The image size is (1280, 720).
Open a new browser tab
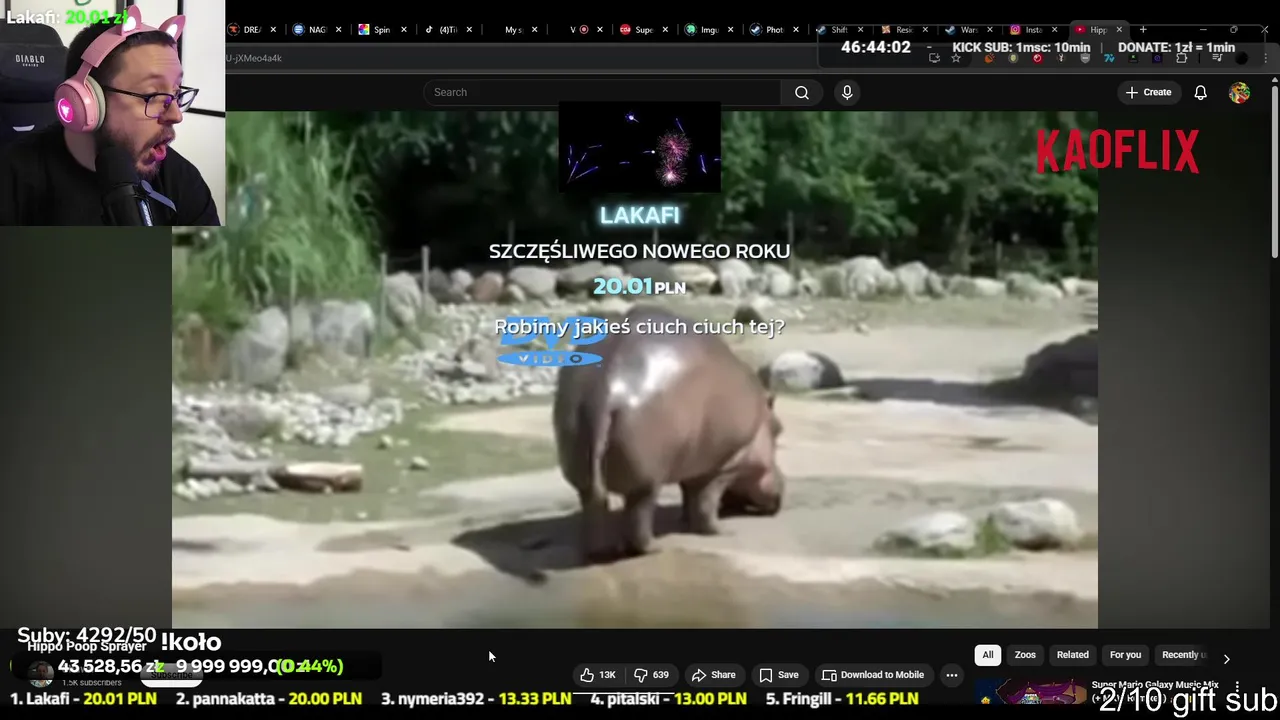(x=1143, y=30)
